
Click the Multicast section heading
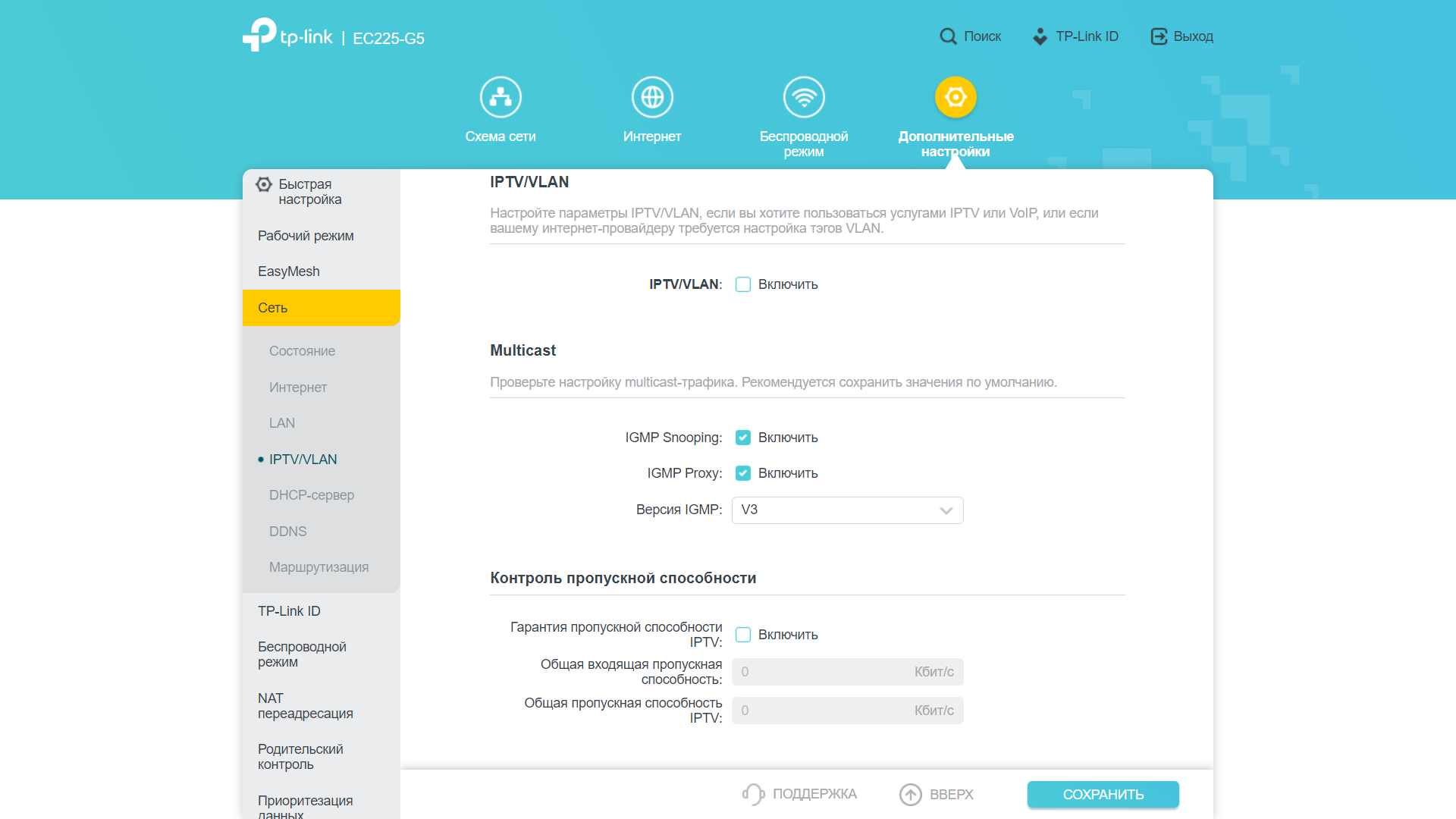tap(523, 350)
